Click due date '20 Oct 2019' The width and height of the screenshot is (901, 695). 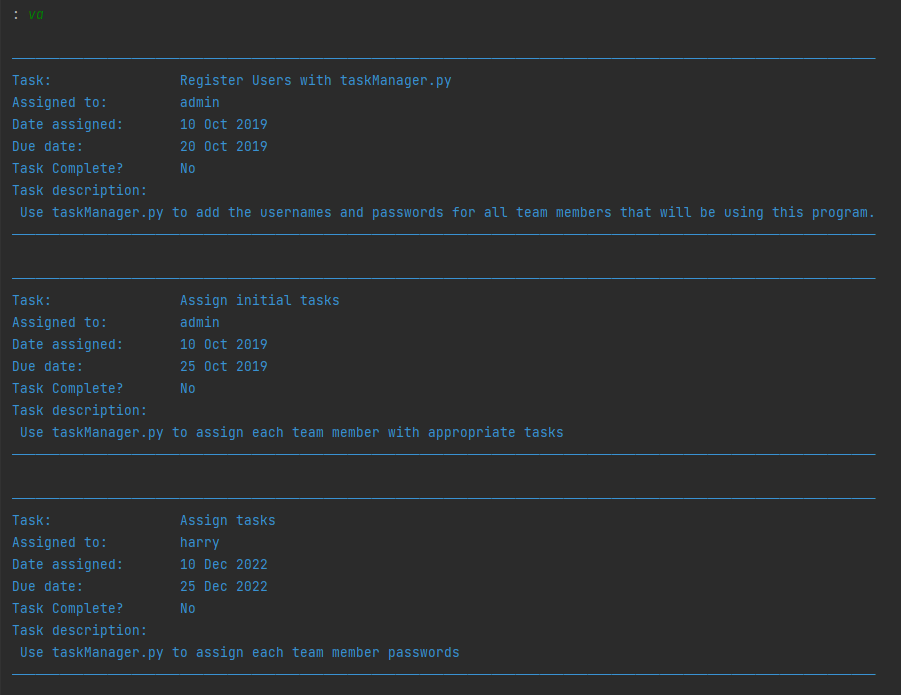point(224,146)
